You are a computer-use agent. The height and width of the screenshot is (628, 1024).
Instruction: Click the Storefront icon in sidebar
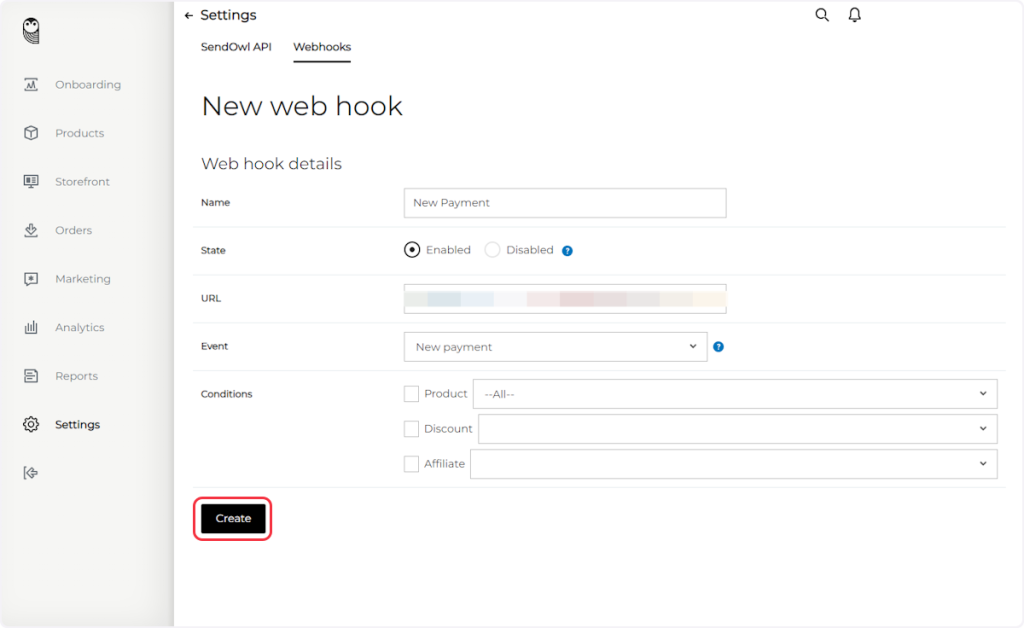31,182
